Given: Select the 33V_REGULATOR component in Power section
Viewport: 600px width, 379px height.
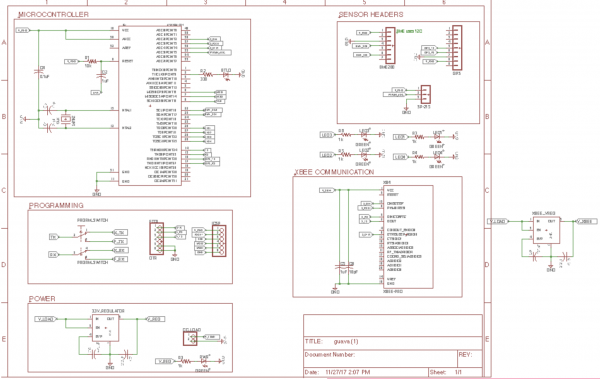Looking at the screenshot, I should 105,327.
